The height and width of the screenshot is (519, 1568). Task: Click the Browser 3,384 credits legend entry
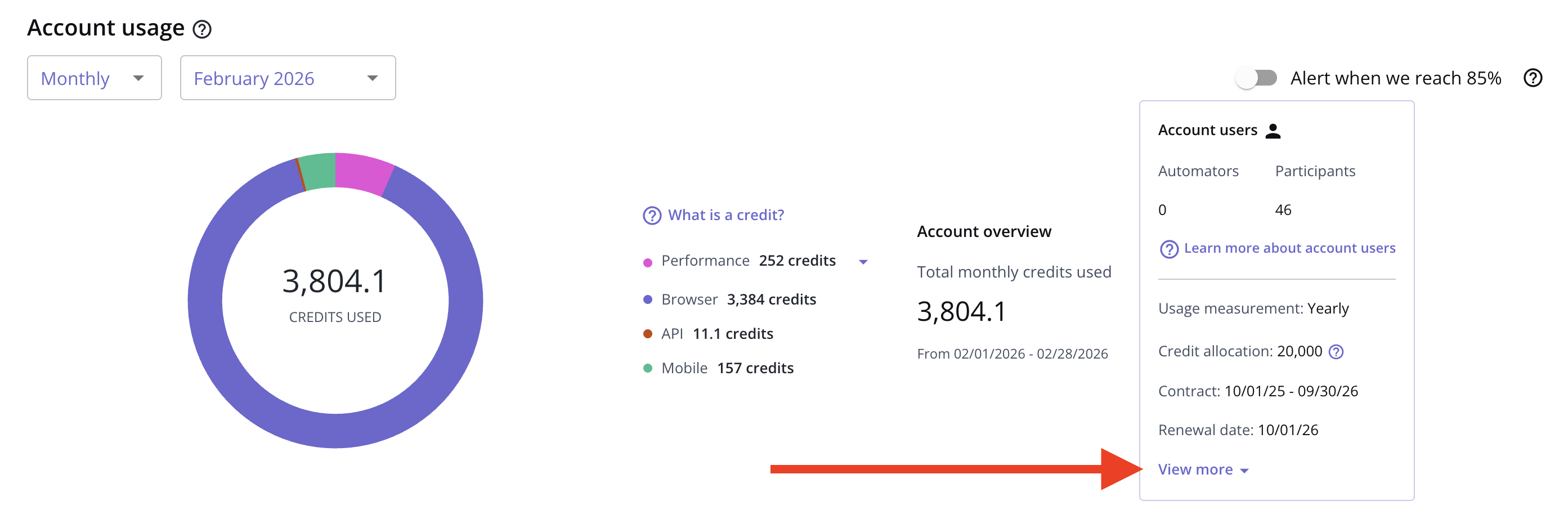(x=738, y=300)
